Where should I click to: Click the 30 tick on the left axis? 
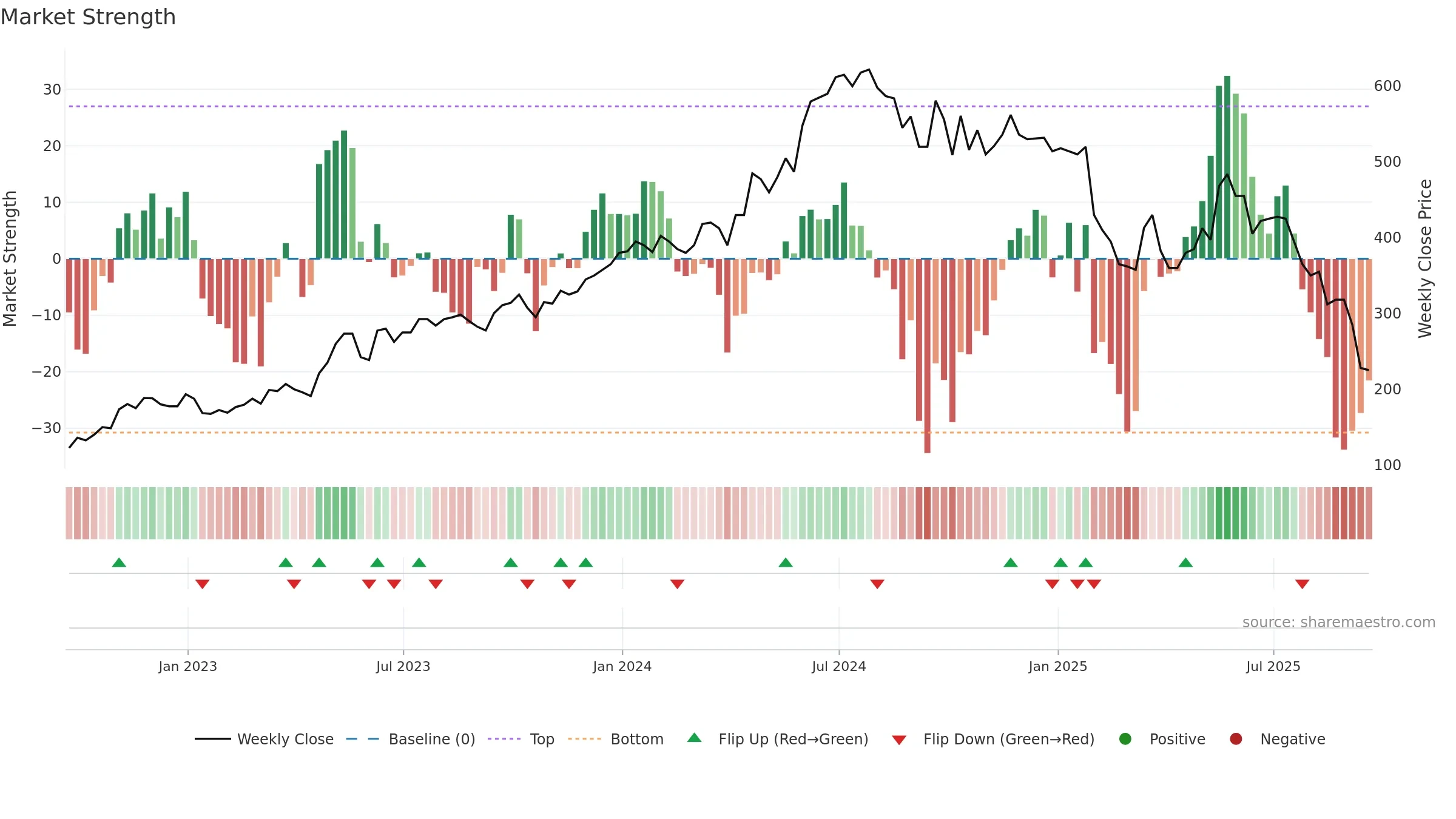click(x=52, y=90)
